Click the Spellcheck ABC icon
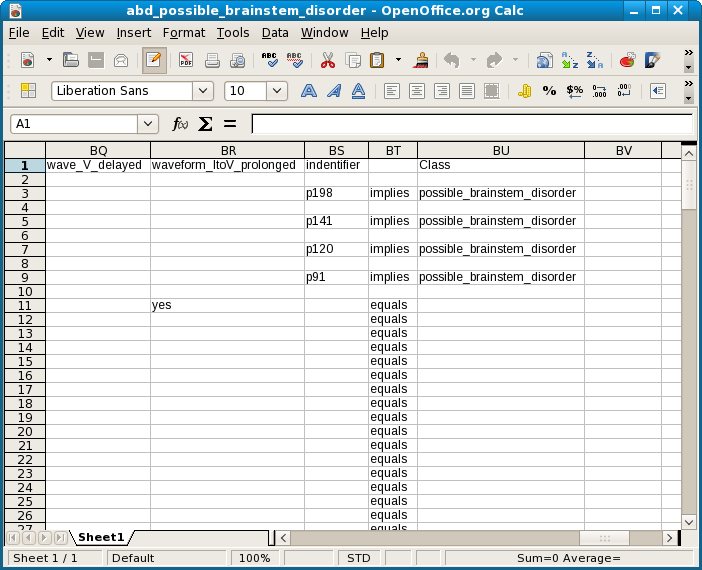 click(269, 60)
